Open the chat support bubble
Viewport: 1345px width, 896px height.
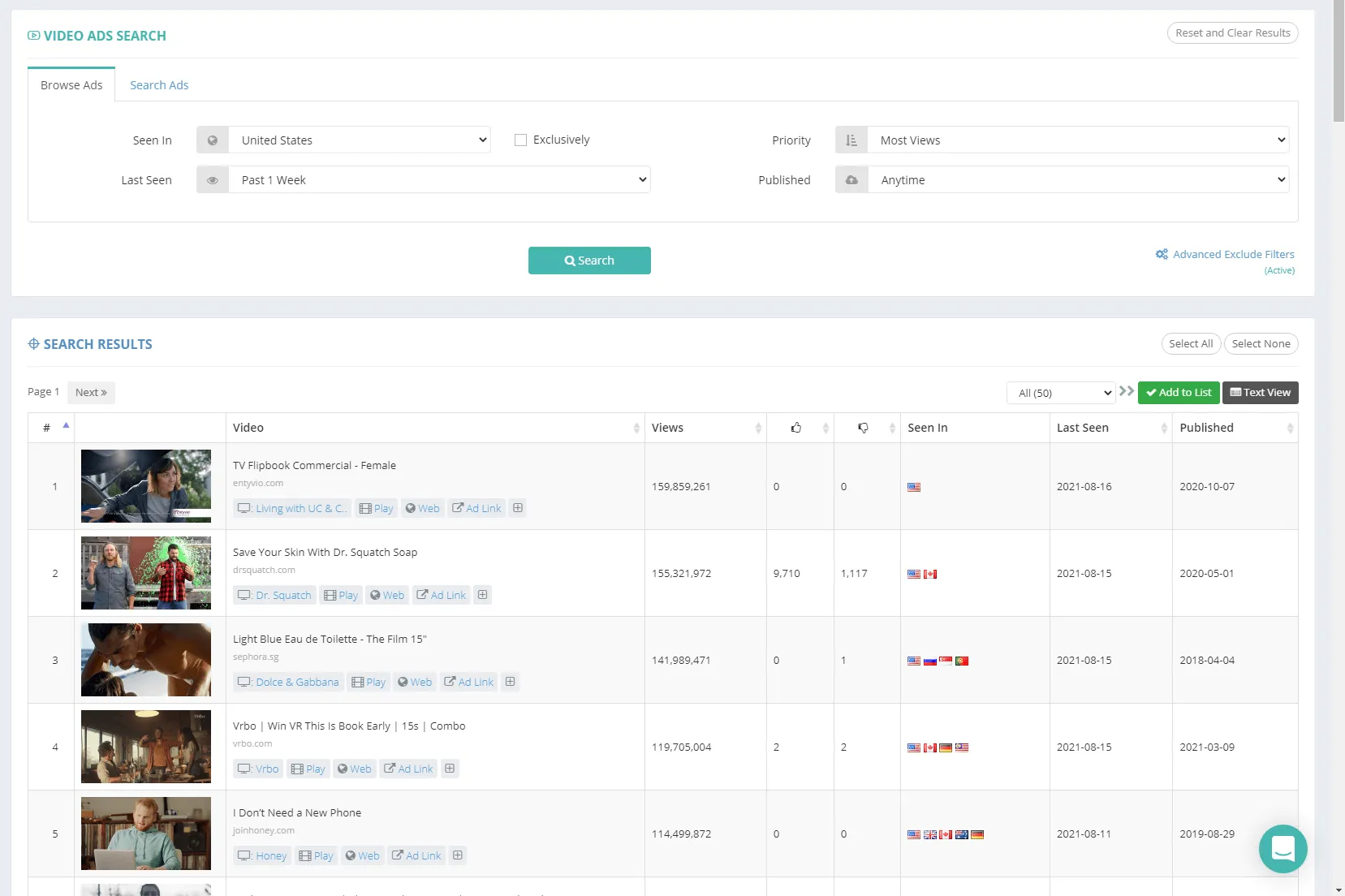pyautogui.click(x=1282, y=849)
